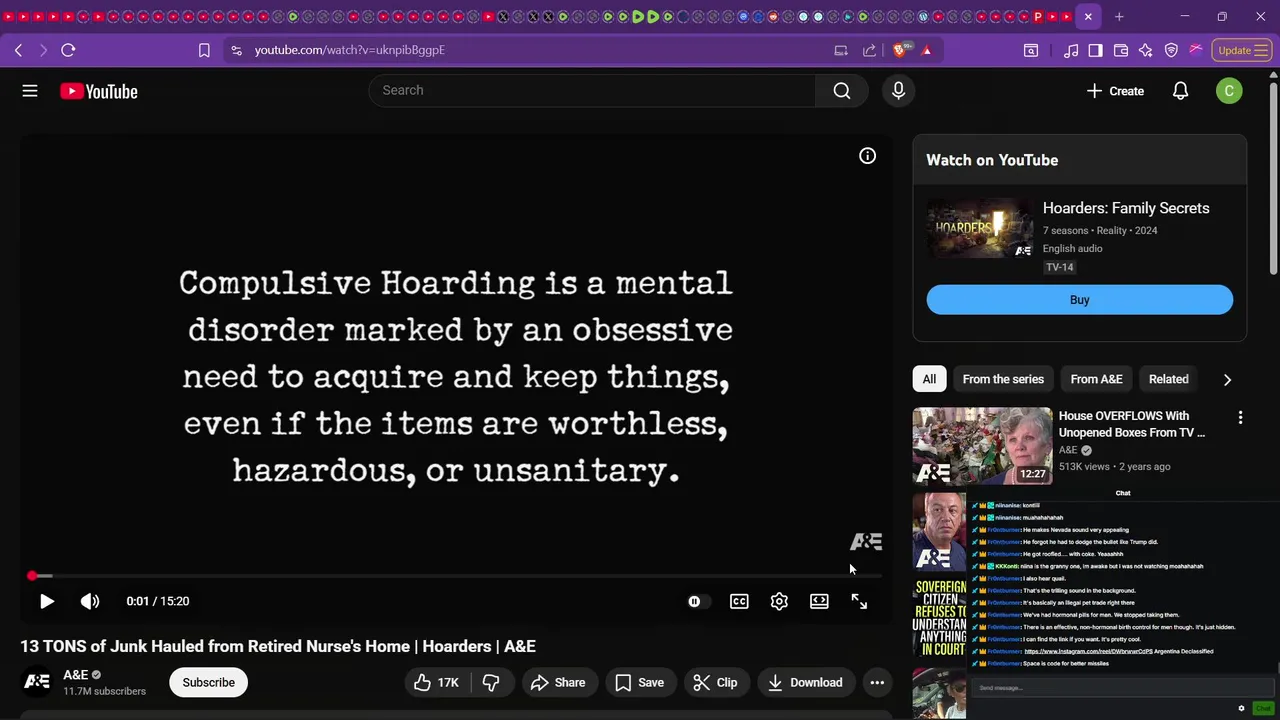Reload the page
Viewport: 1280px width, 720px height.
click(68, 50)
